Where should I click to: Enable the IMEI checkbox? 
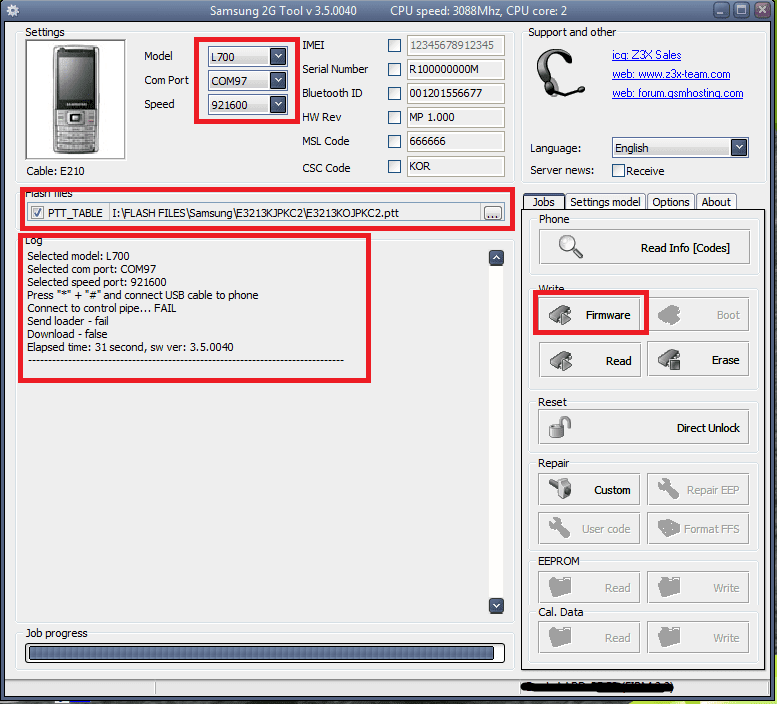point(394,46)
